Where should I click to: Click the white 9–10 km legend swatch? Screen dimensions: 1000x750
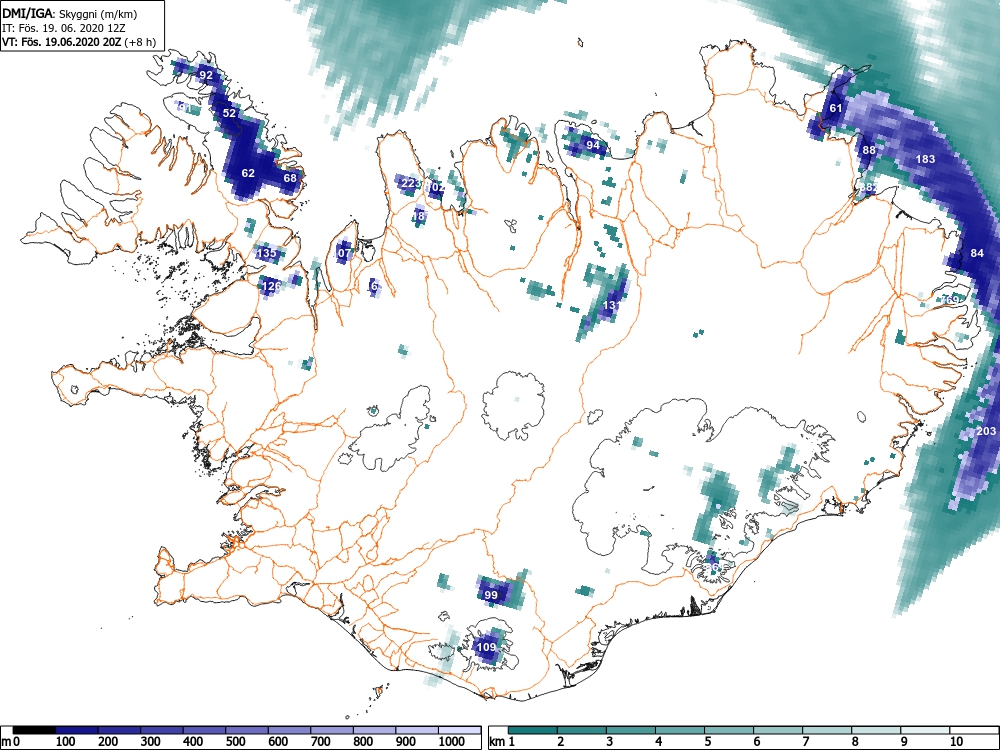[x=925, y=730]
